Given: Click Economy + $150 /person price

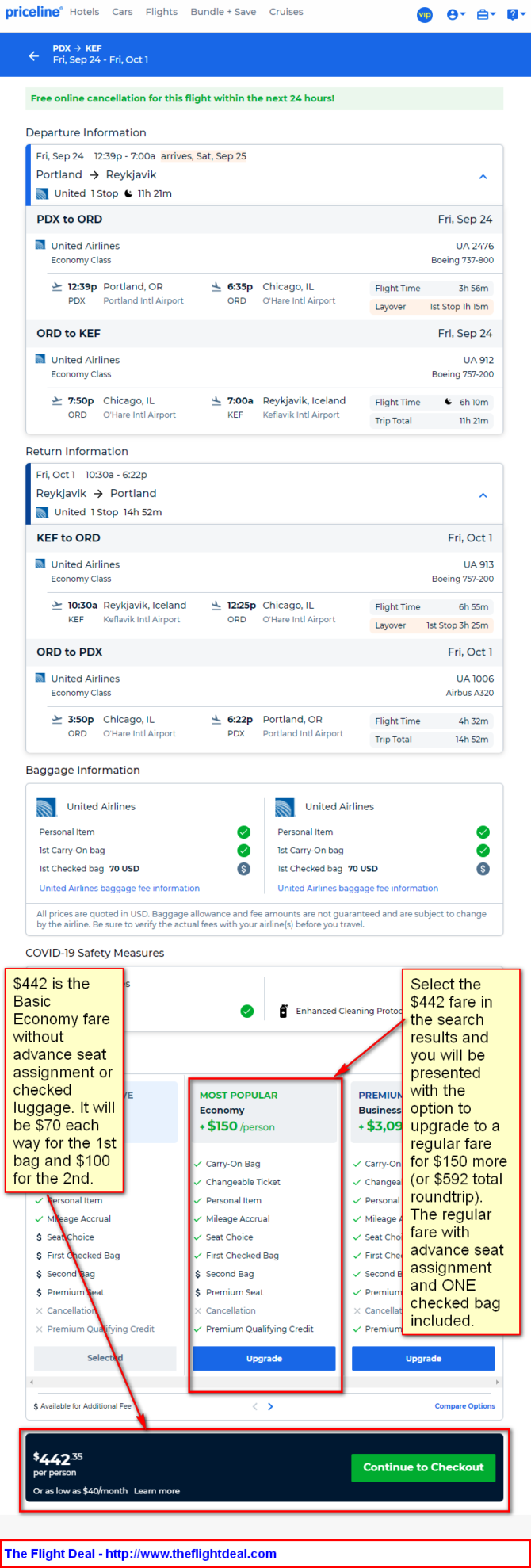Looking at the screenshot, I should click(x=237, y=1126).
